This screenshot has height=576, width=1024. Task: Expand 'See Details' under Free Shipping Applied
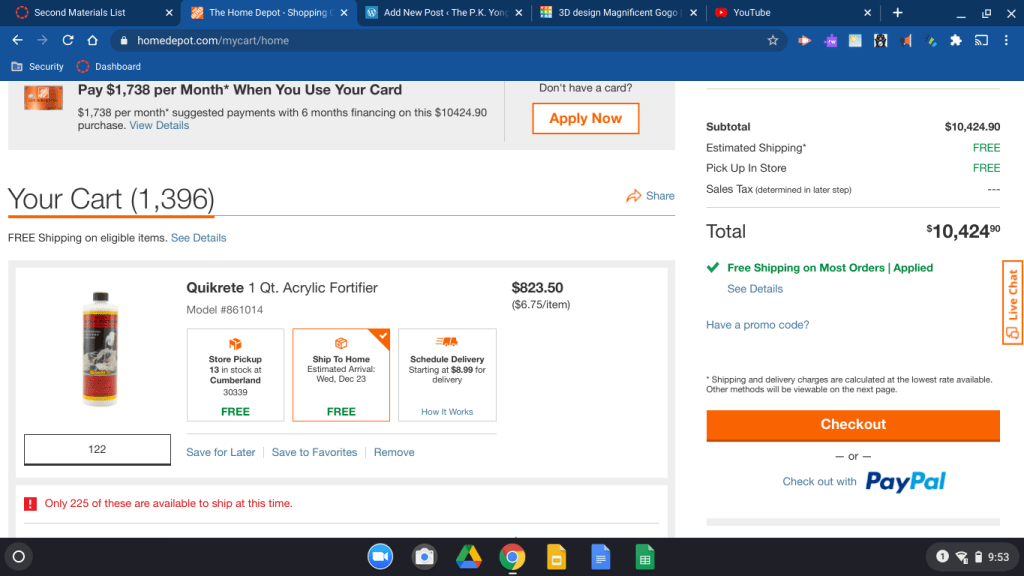point(755,289)
